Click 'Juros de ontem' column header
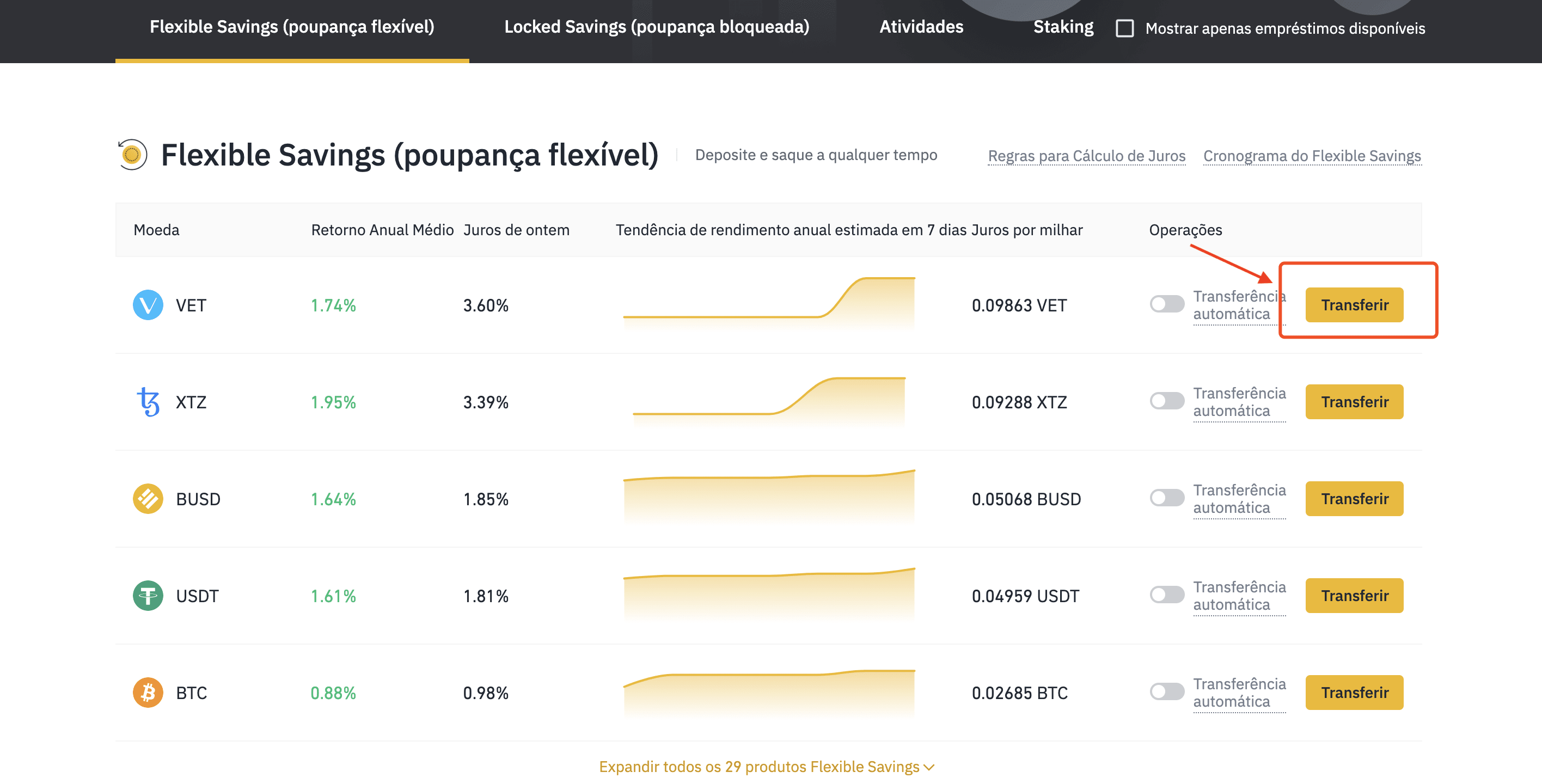1542x784 pixels. [517, 230]
